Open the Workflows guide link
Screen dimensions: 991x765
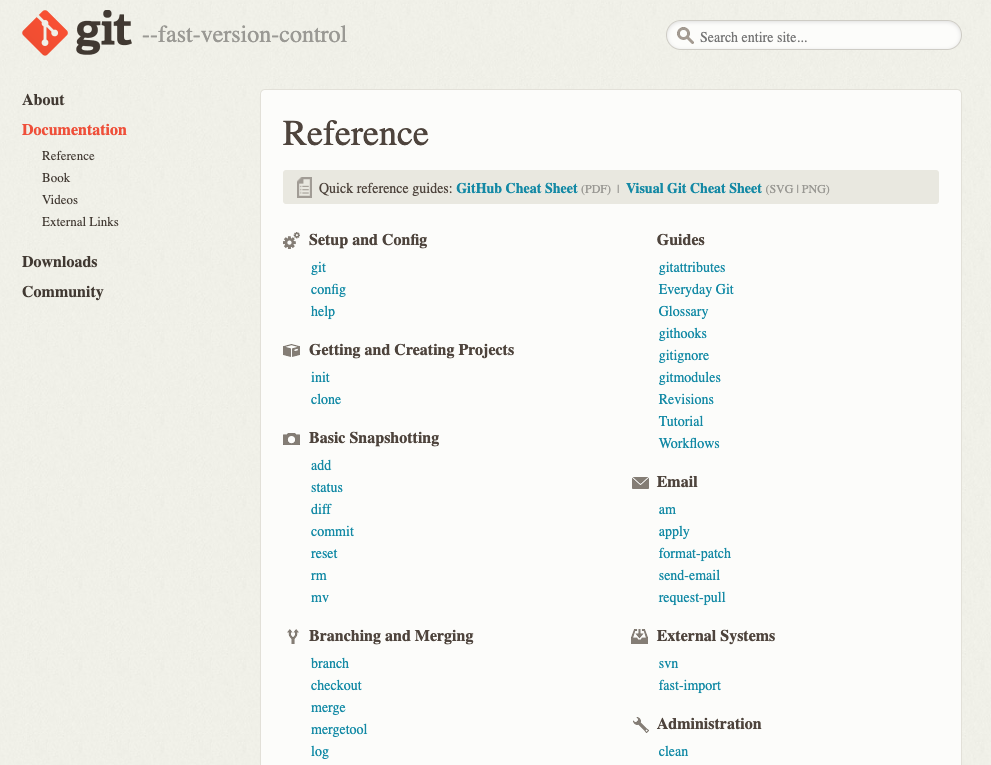click(689, 444)
